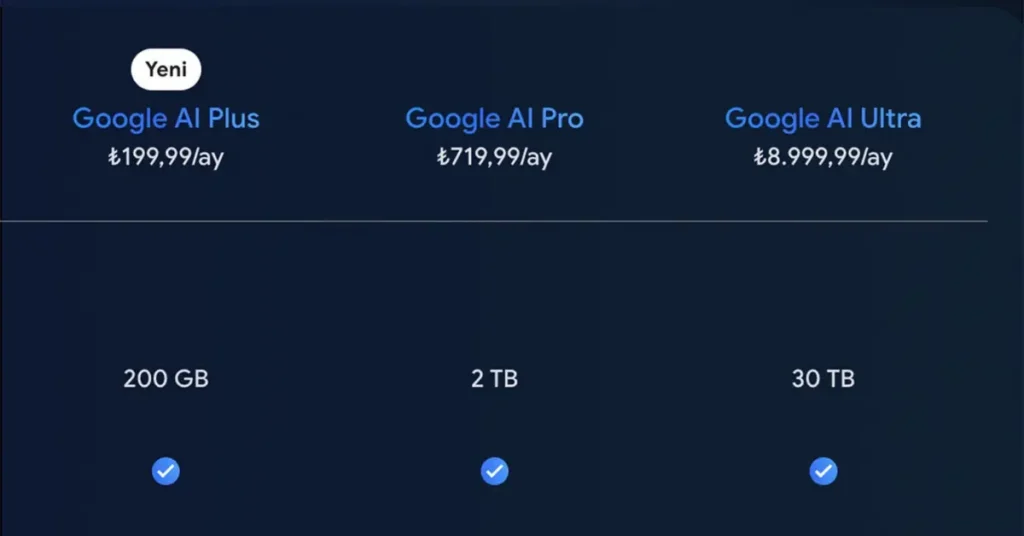Click the checkmark icon under 30 TB
1024x536 pixels.
coord(823,470)
